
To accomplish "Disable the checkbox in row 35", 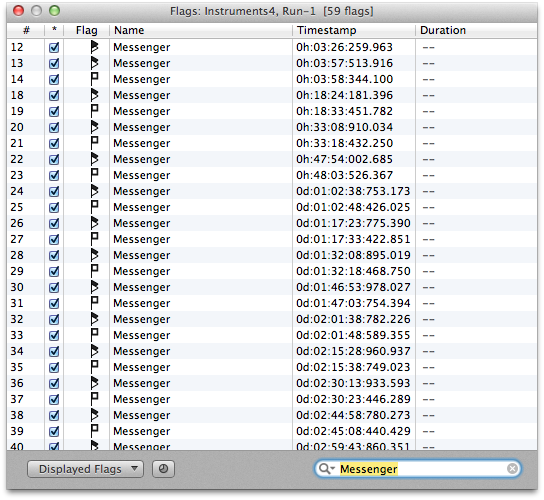I will (x=54, y=367).
